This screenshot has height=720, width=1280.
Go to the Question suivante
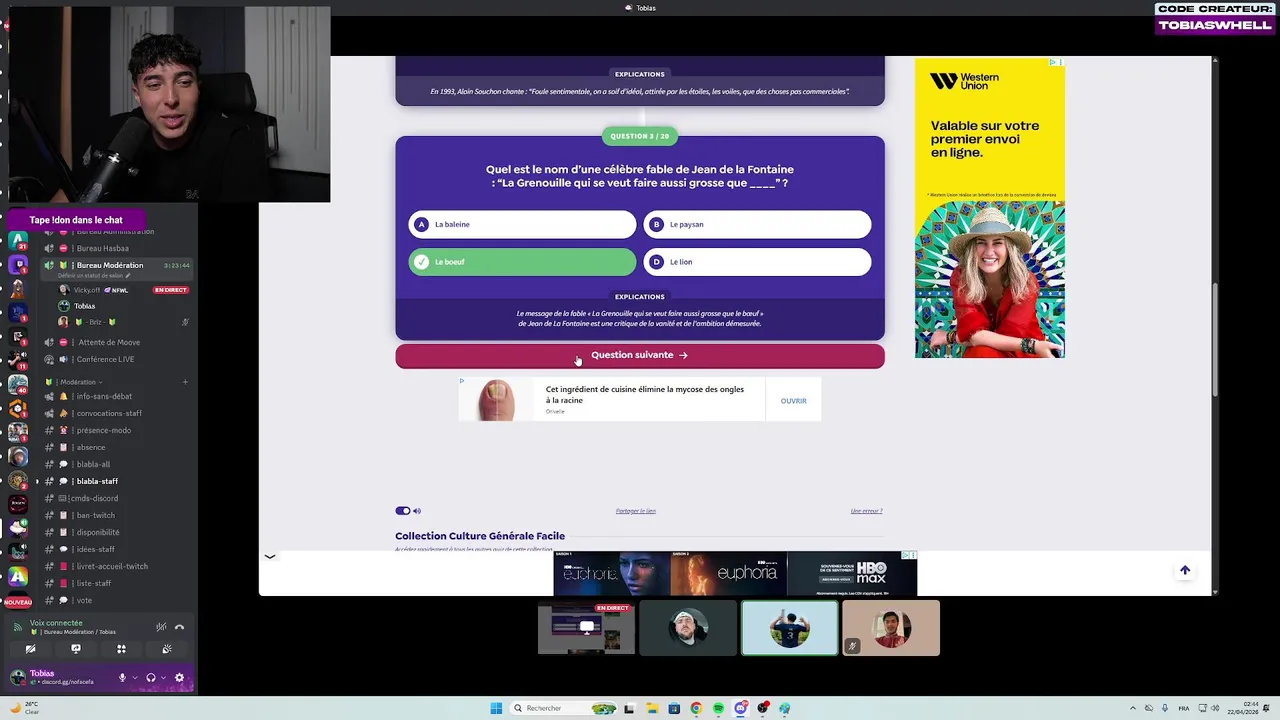[640, 355]
